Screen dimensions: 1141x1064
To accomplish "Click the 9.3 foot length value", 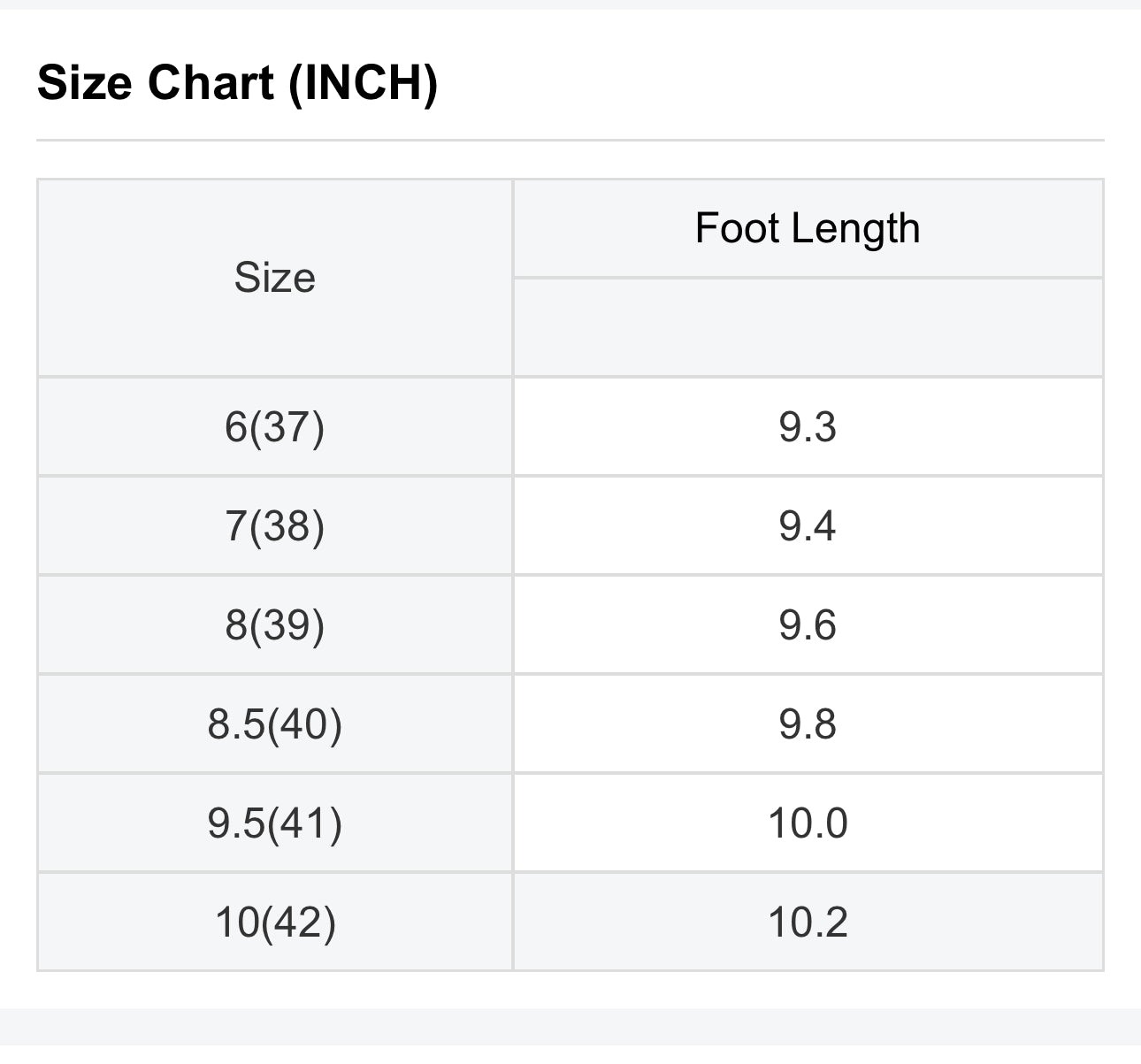I will point(808,426).
